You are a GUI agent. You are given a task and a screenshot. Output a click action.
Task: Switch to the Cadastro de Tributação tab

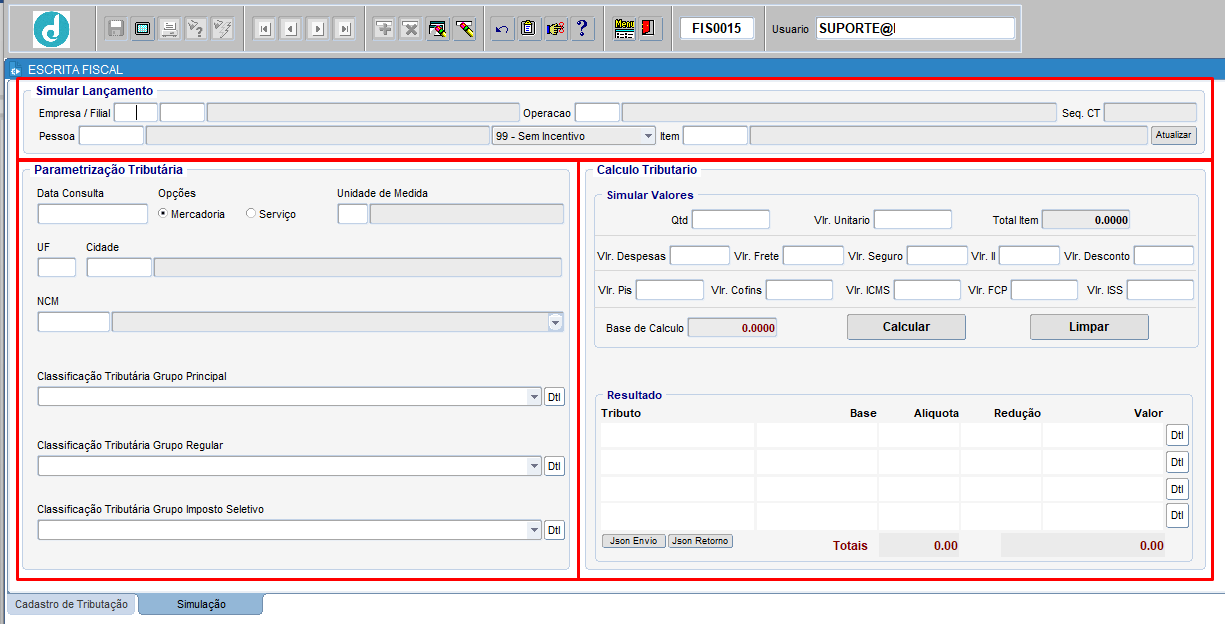pos(72,604)
